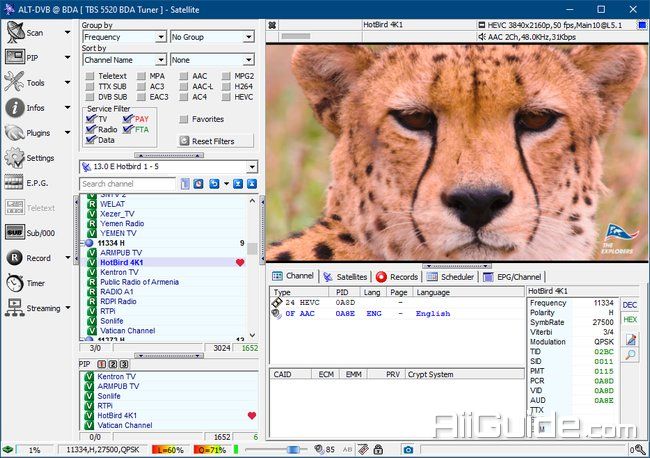Click the heart favorite icon on HotBird 4K1 row
The width and height of the screenshot is (650, 458).
point(240,262)
